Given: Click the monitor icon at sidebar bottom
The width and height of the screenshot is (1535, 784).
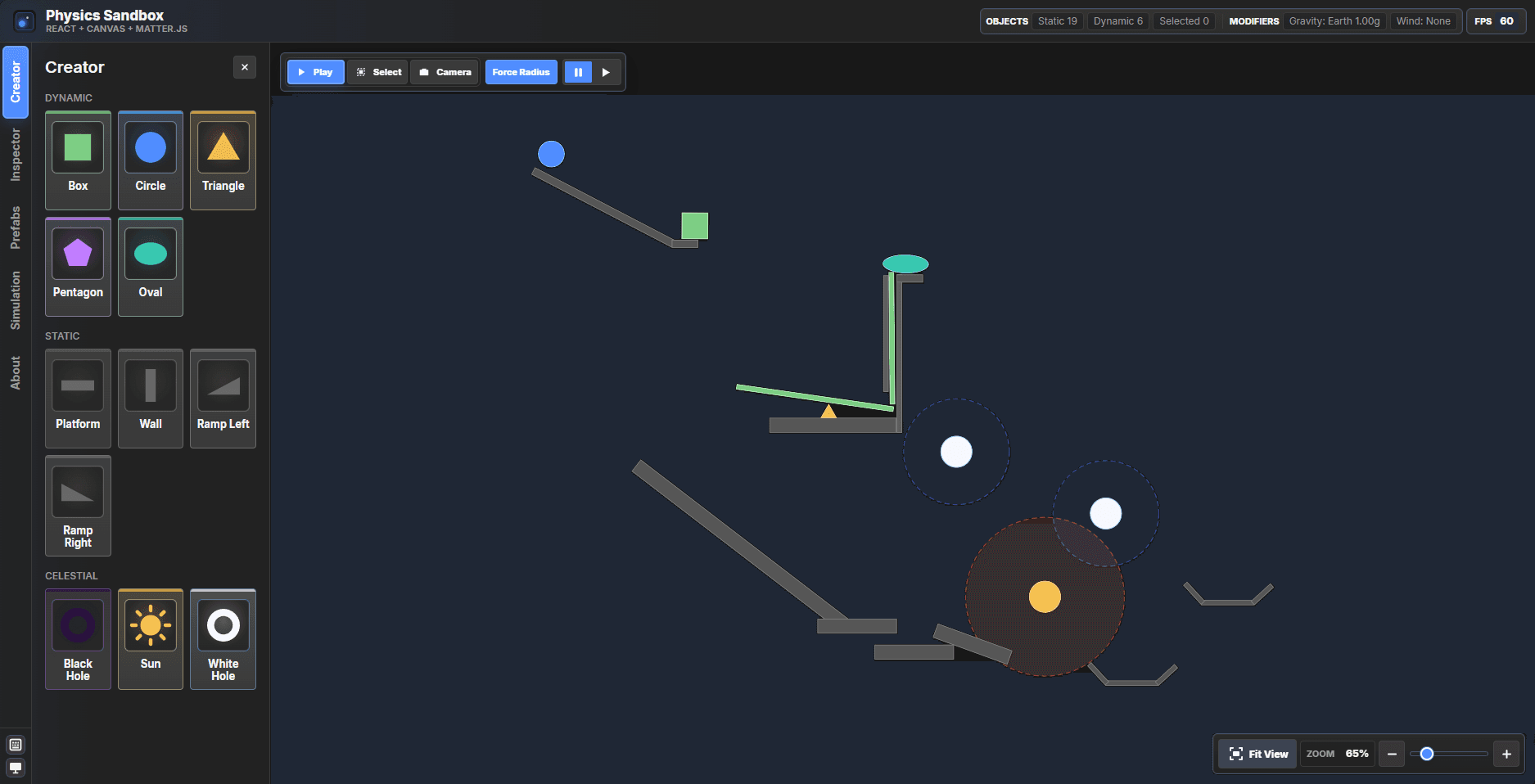Looking at the screenshot, I should coord(16,768).
